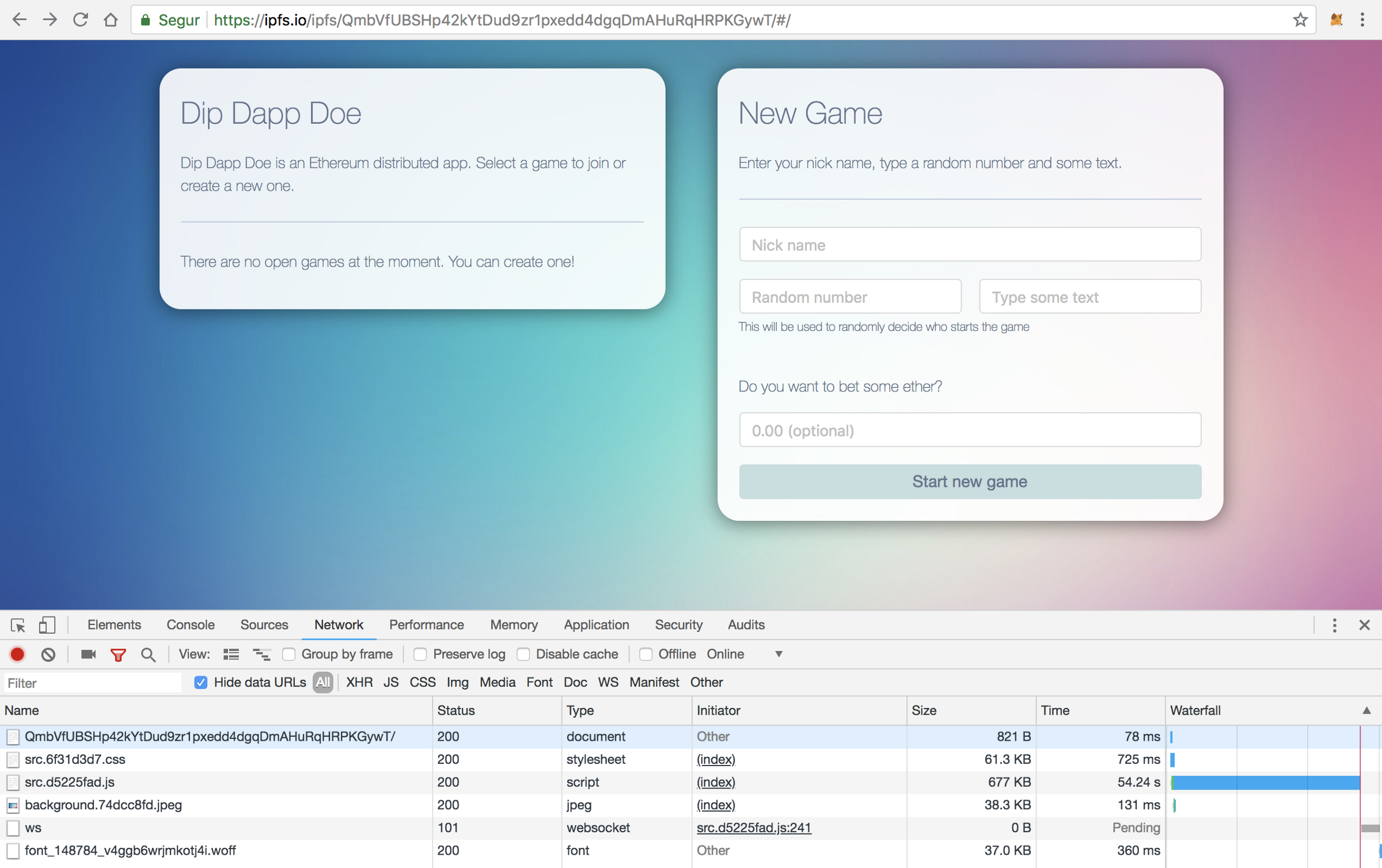Open the network search magnifier
This screenshot has height=868, width=1382.
pos(148,654)
